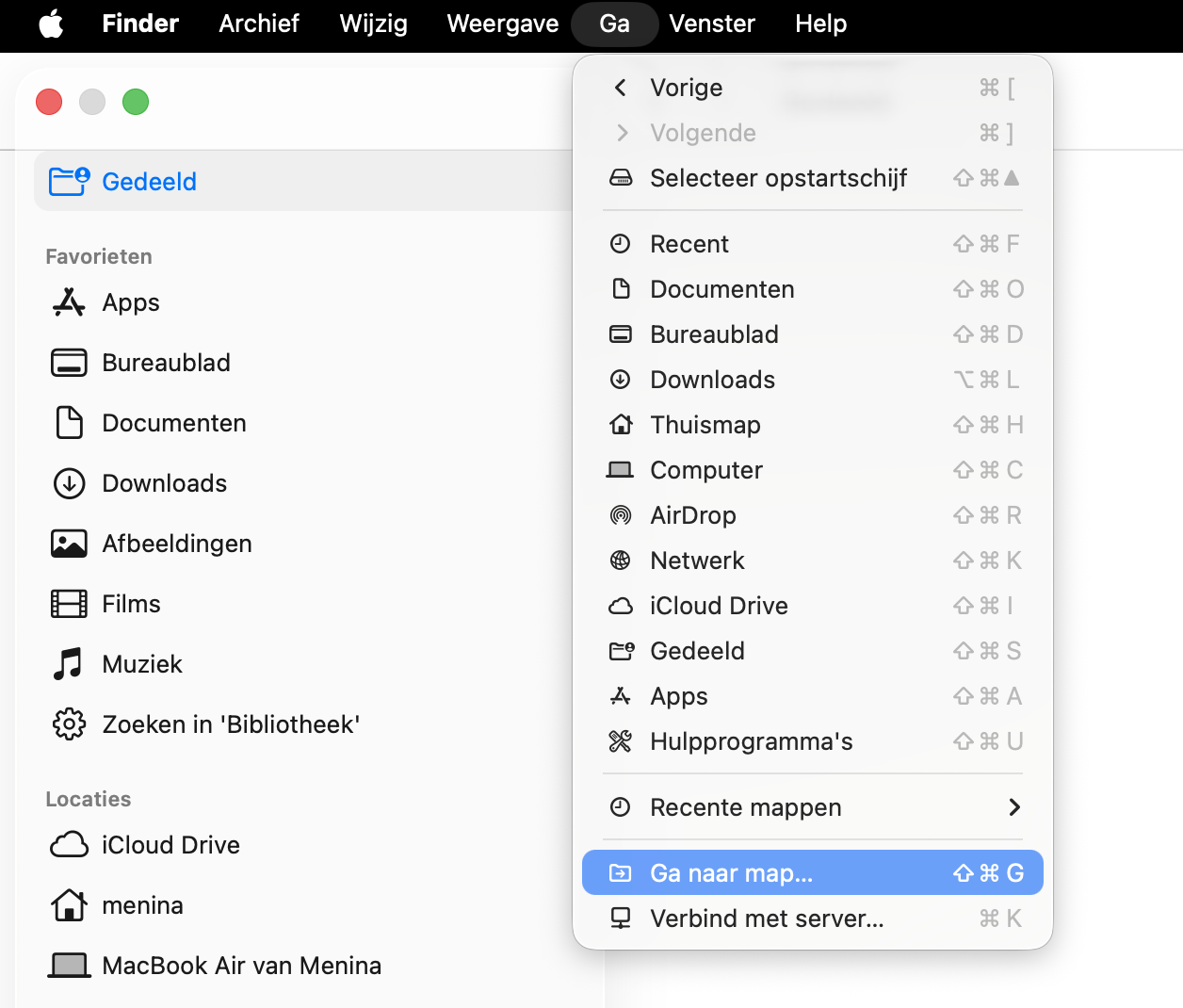
Task: Click the clock icon beside Recent
Action: click(x=621, y=244)
